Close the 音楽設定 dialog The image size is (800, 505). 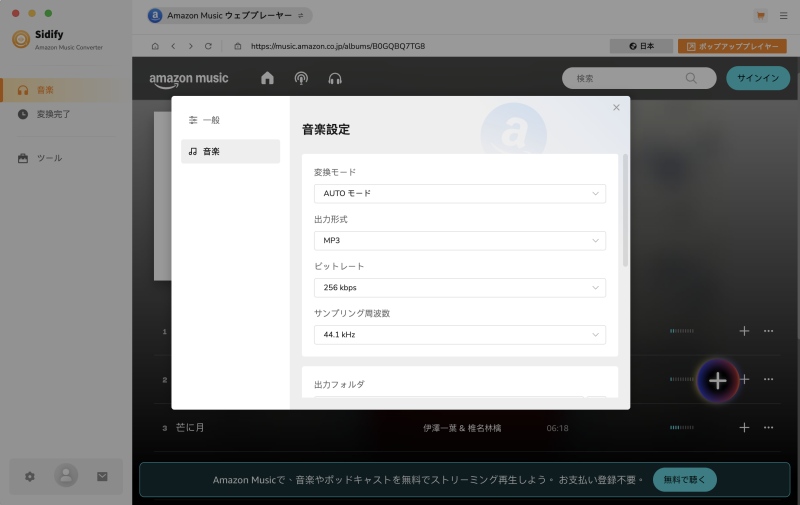click(616, 107)
